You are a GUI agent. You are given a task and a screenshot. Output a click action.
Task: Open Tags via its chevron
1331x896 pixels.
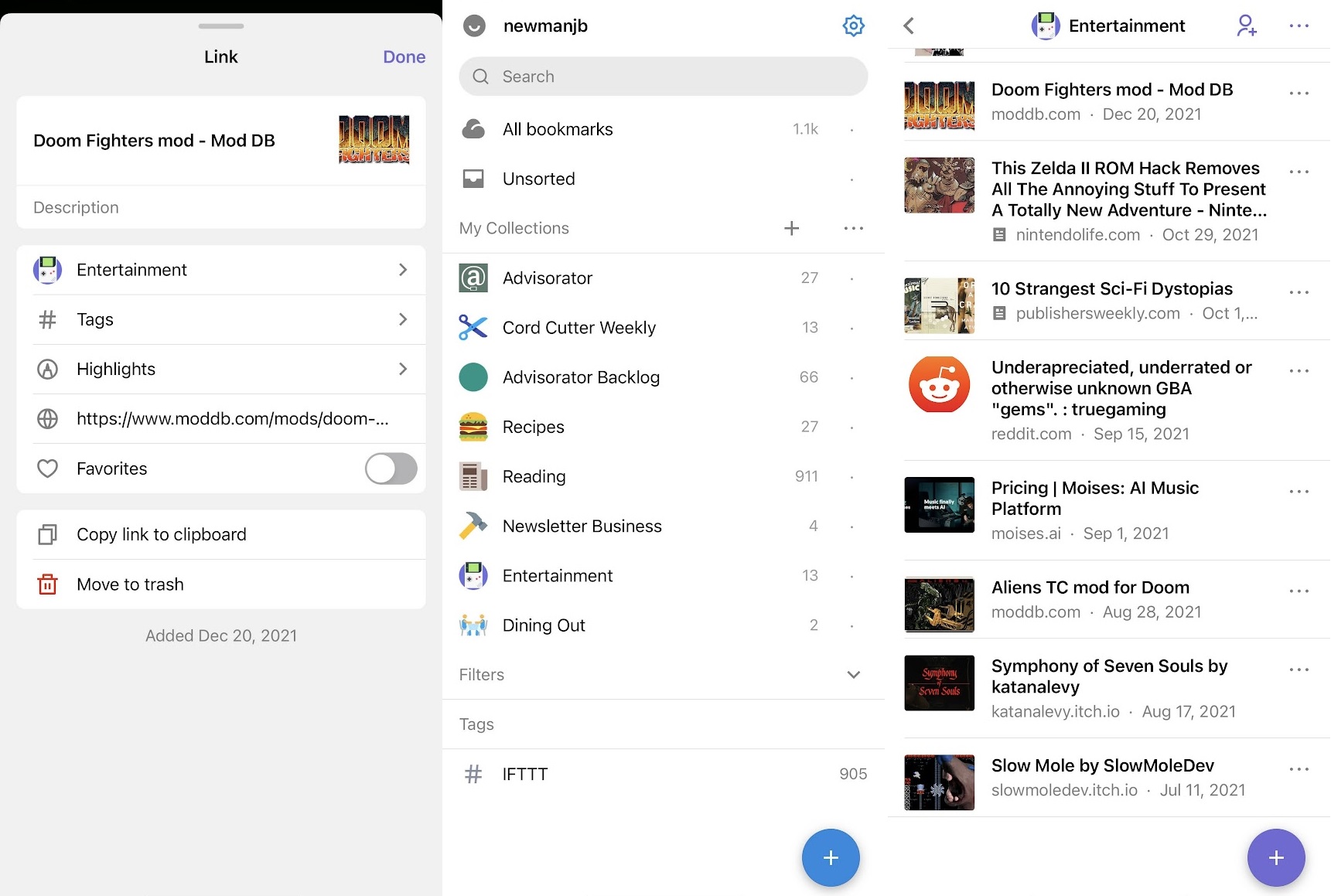(403, 319)
